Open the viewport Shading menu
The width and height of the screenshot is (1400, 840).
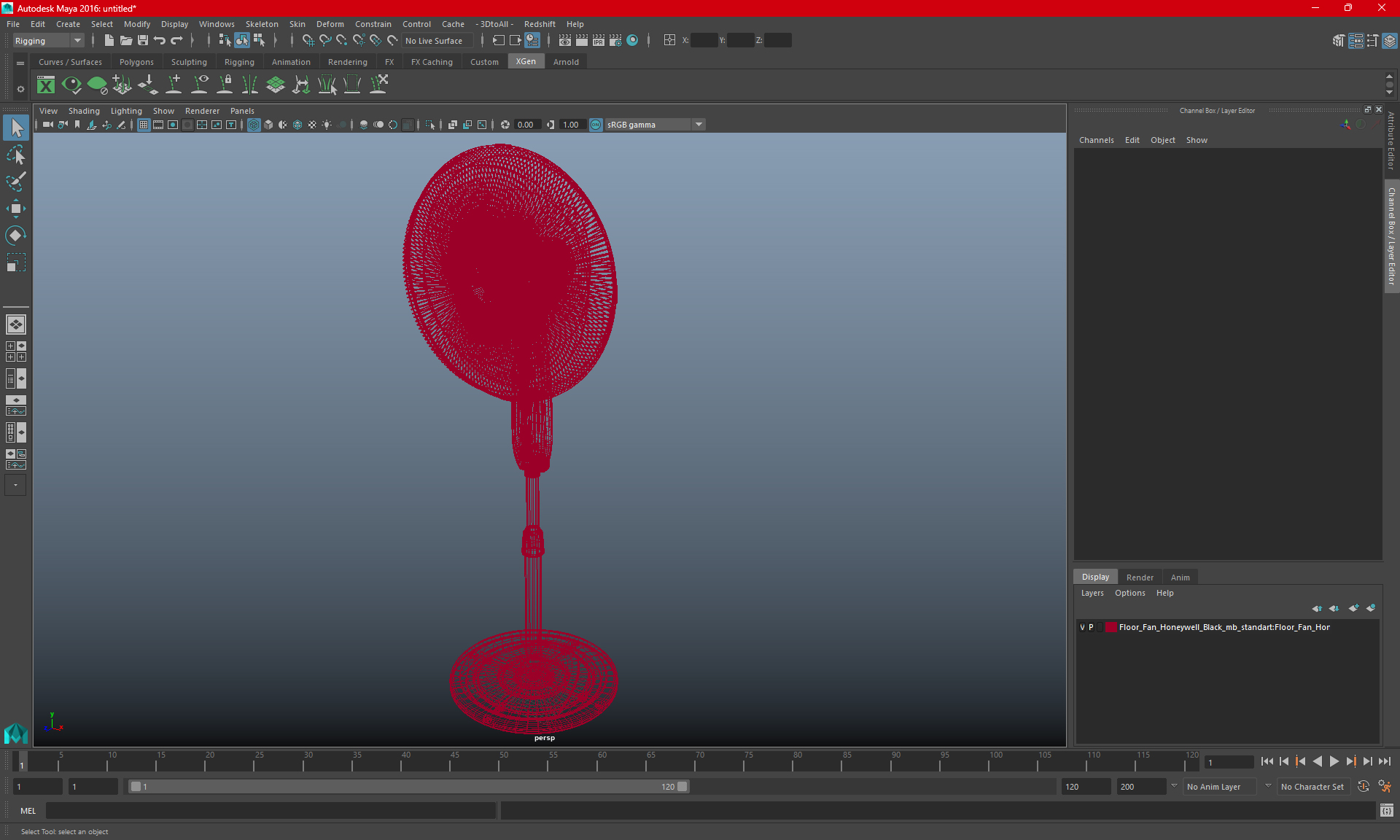coord(84,111)
